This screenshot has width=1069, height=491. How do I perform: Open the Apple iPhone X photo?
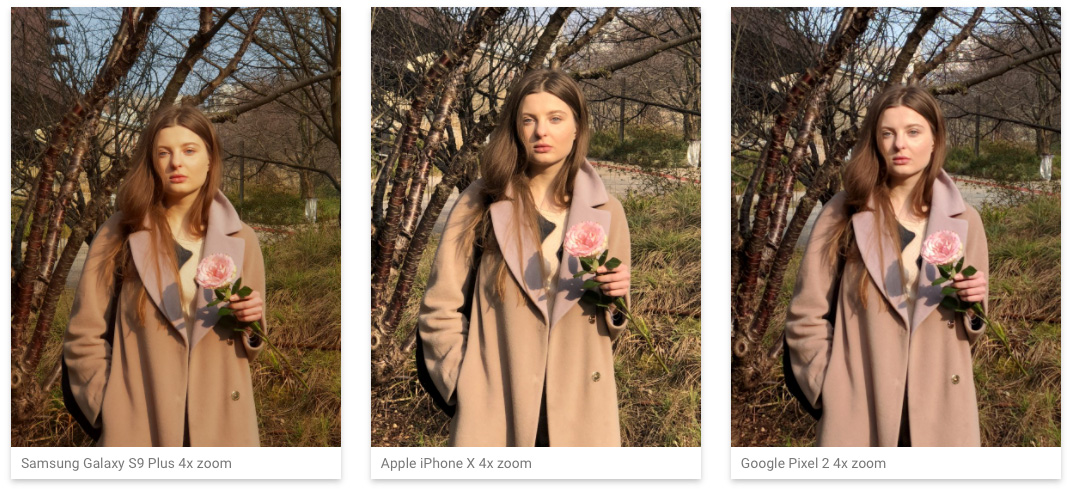536,227
